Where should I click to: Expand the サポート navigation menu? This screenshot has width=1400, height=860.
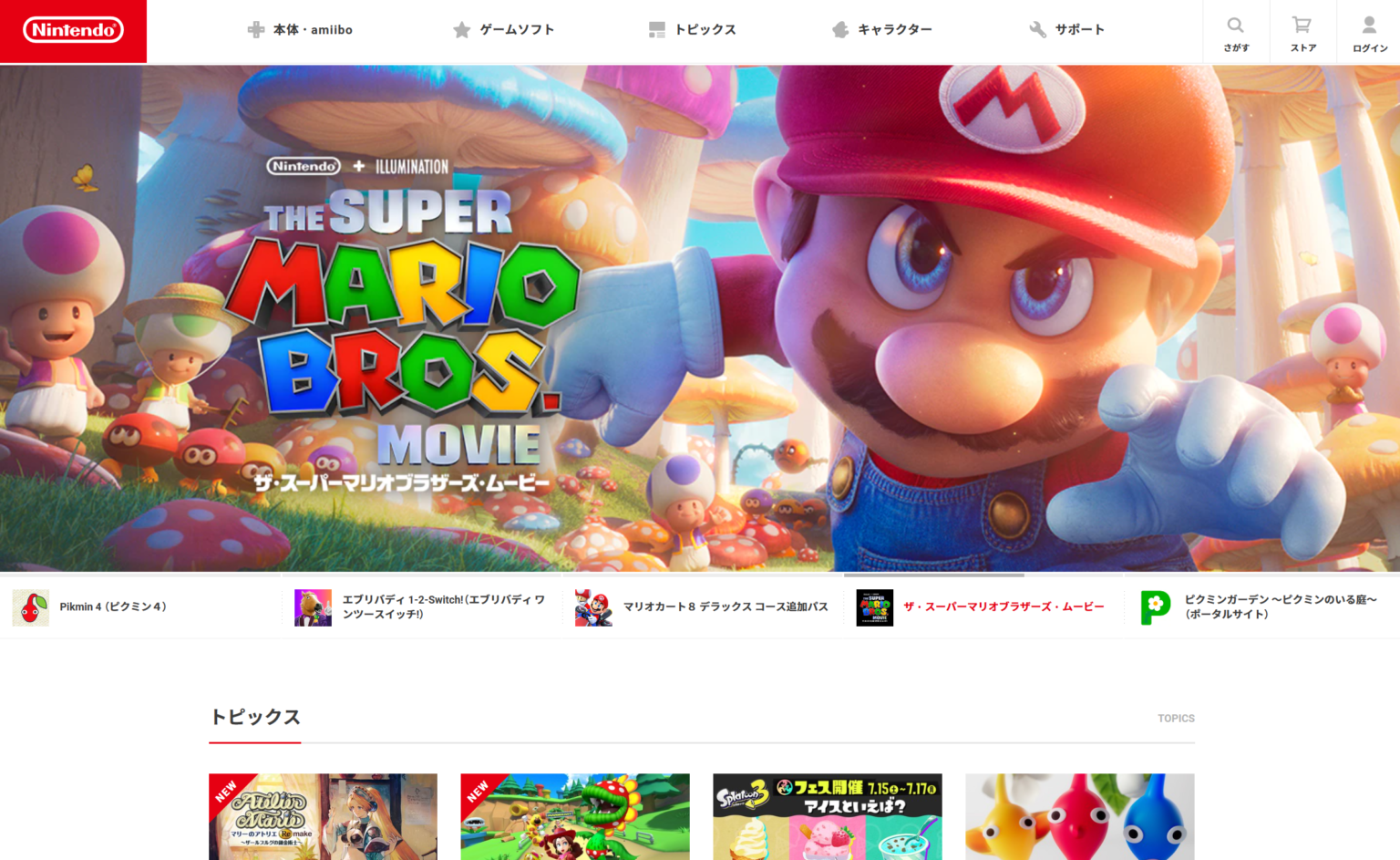(x=1067, y=30)
